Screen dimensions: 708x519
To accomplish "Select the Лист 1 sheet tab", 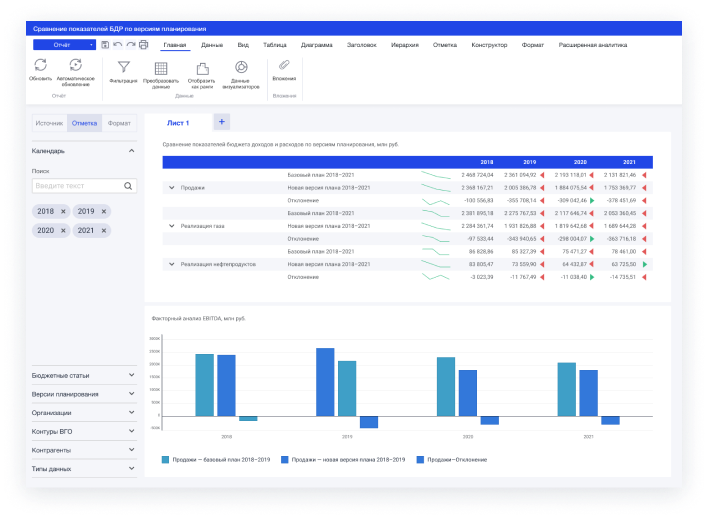I will [x=178, y=123].
